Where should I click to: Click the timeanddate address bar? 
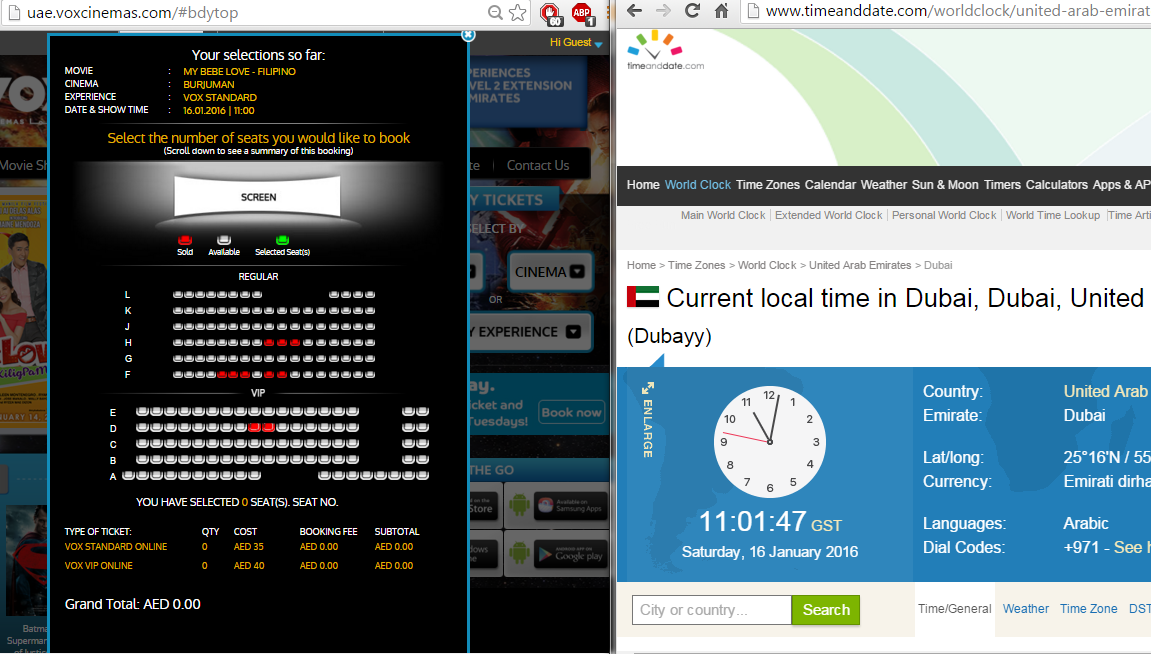[947, 11]
